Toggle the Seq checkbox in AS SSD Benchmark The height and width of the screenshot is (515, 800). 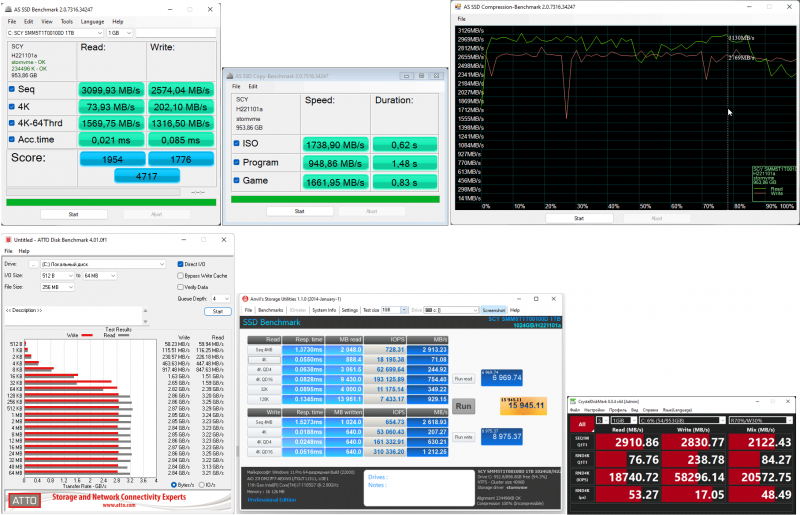click(12, 89)
